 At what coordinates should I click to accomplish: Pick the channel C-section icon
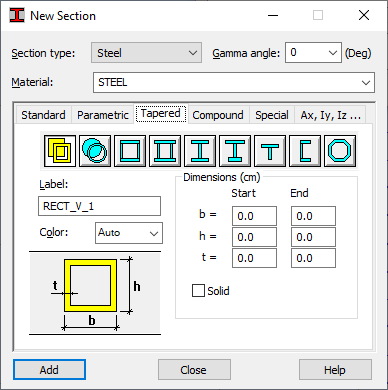(x=305, y=151)
